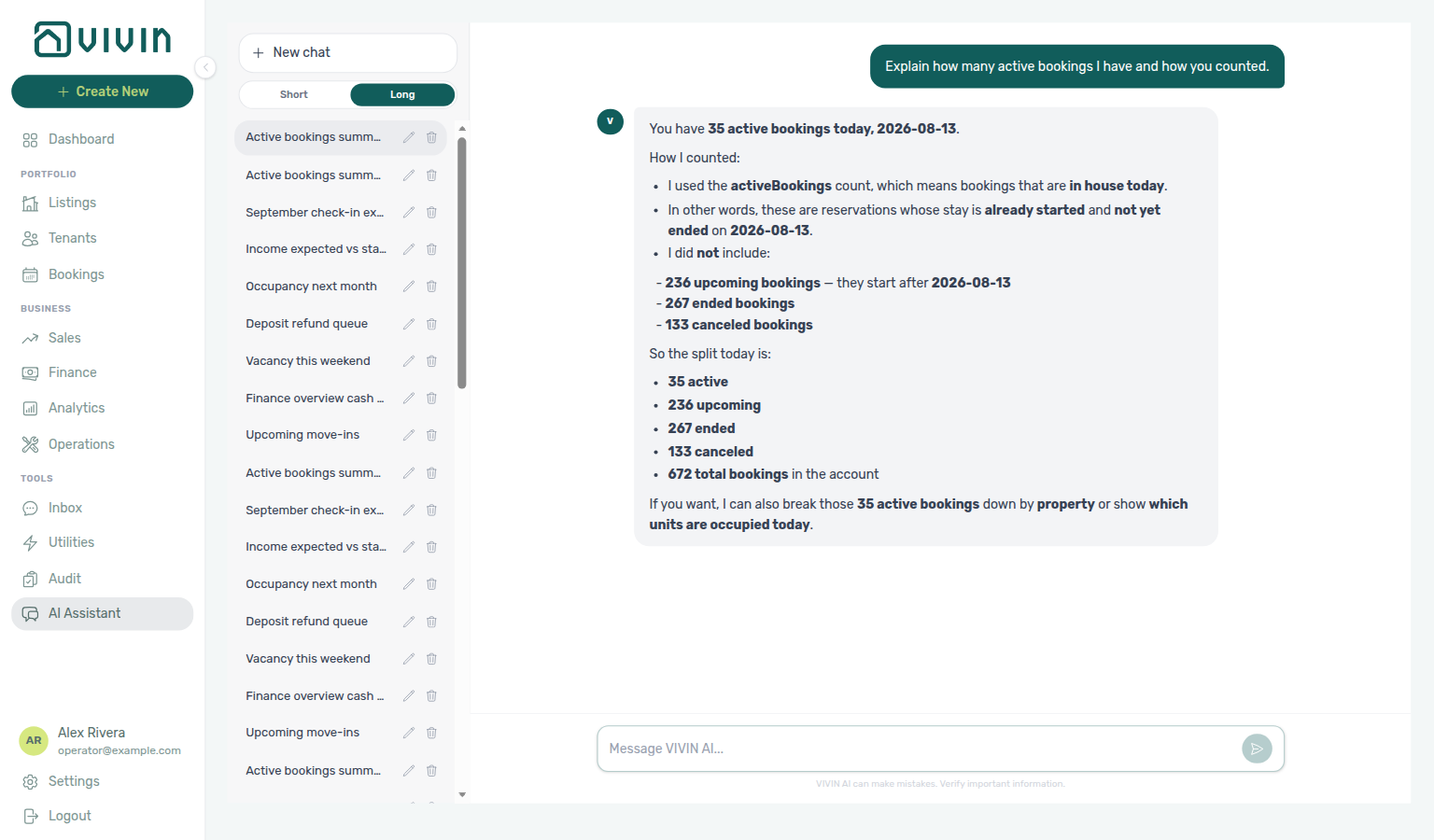Open Settings
Screen dimensions: 1434x840
point(103,781)
